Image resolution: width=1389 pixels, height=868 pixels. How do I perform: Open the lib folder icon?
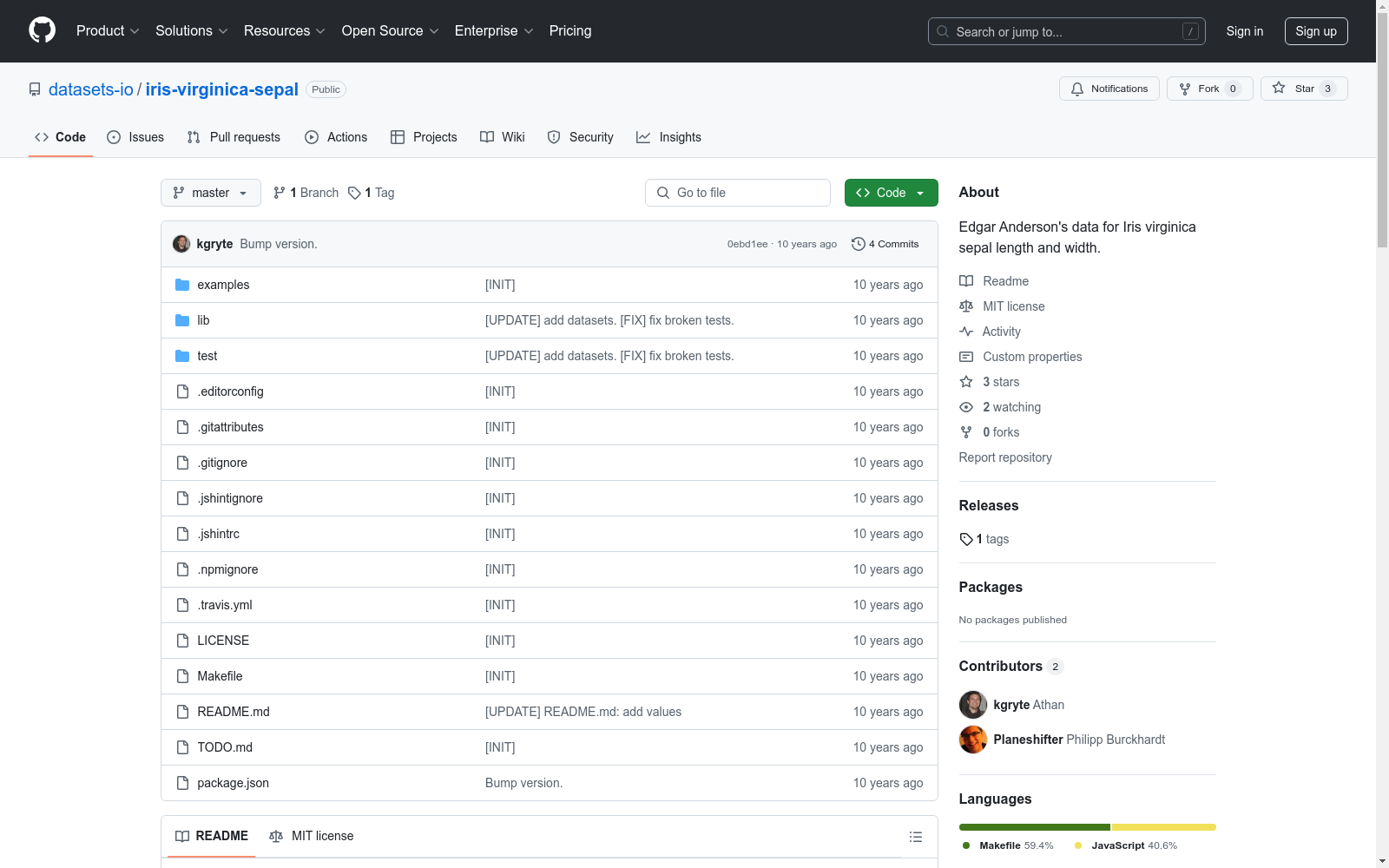click(182, 320)
